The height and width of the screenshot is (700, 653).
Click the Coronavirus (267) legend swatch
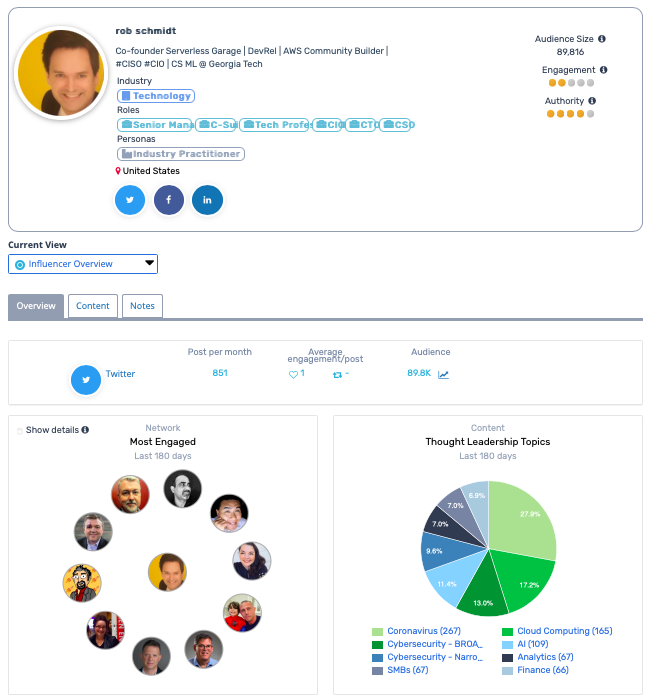(377, 632)
